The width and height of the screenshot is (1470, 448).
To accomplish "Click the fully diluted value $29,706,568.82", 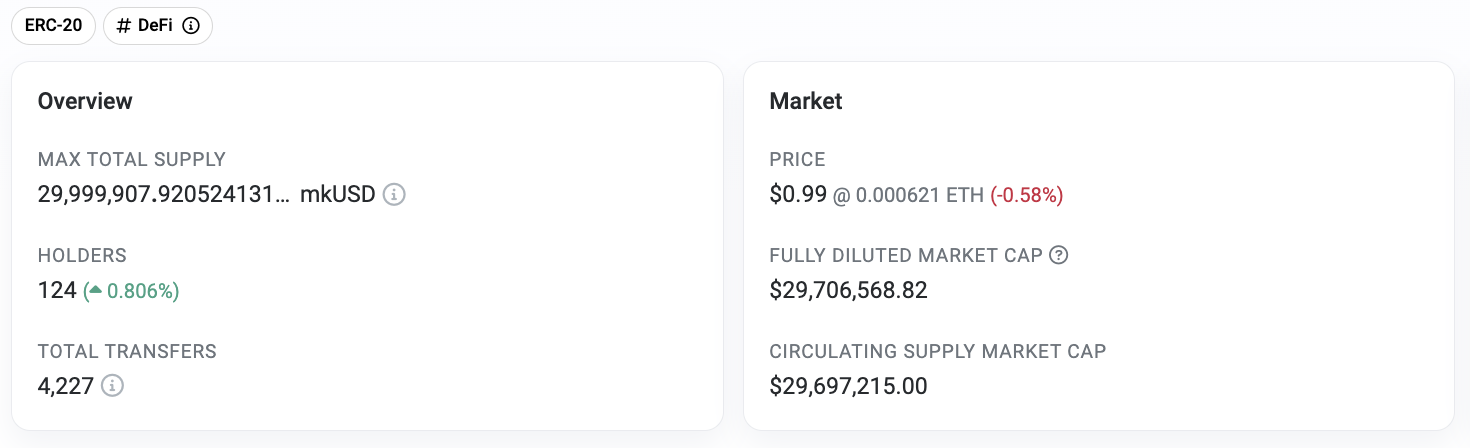I will coord(849,291).
